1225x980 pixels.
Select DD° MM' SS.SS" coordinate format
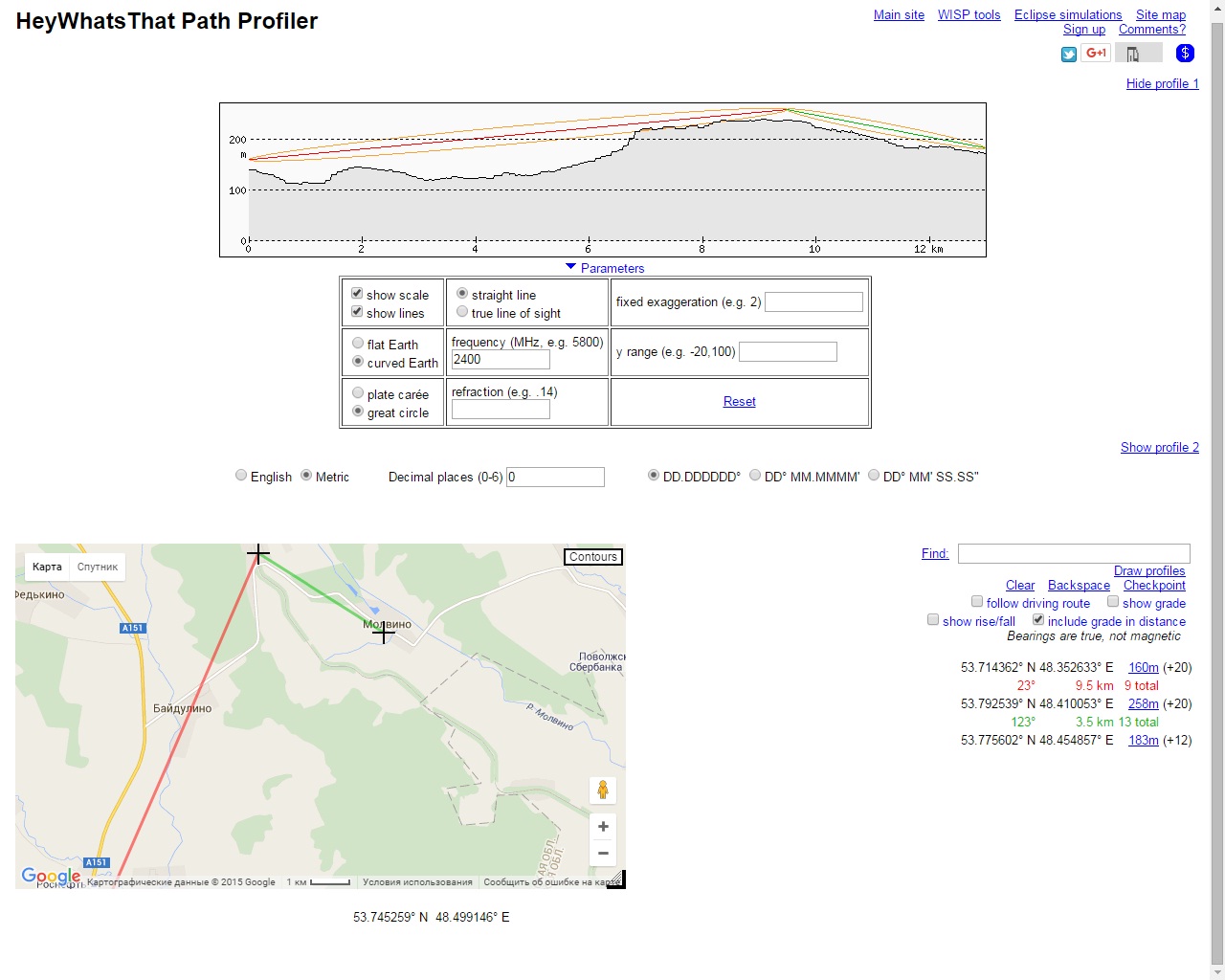tap(874, 476)
